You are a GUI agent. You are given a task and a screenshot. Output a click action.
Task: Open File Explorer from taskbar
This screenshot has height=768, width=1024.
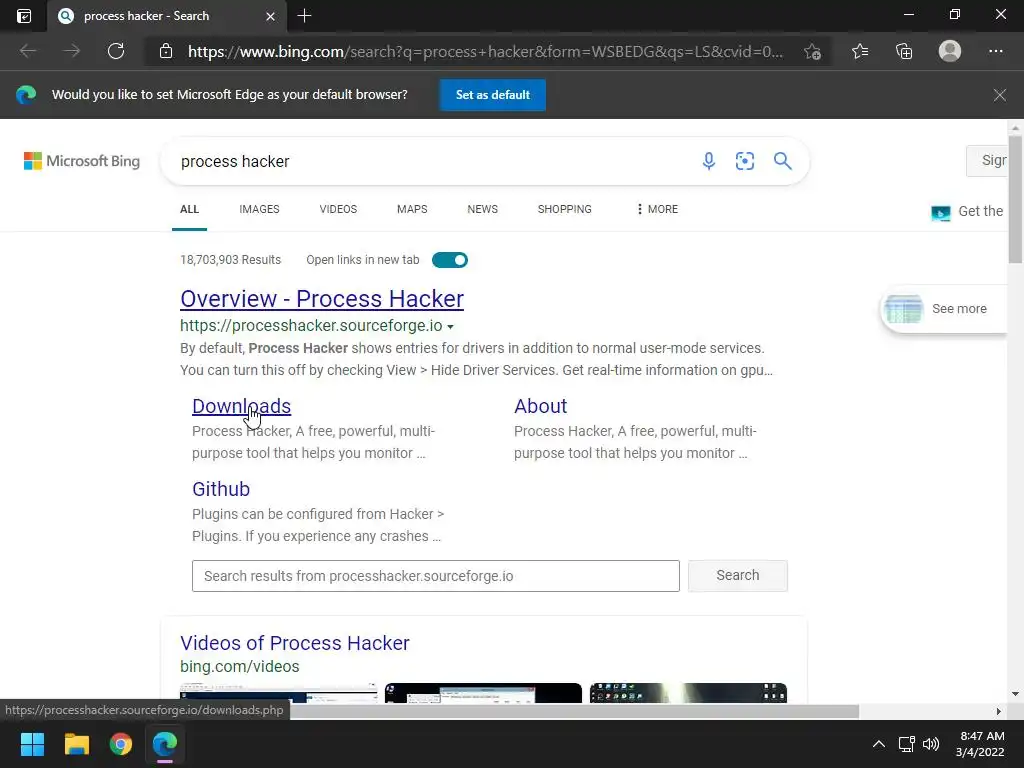coord(76,744)
